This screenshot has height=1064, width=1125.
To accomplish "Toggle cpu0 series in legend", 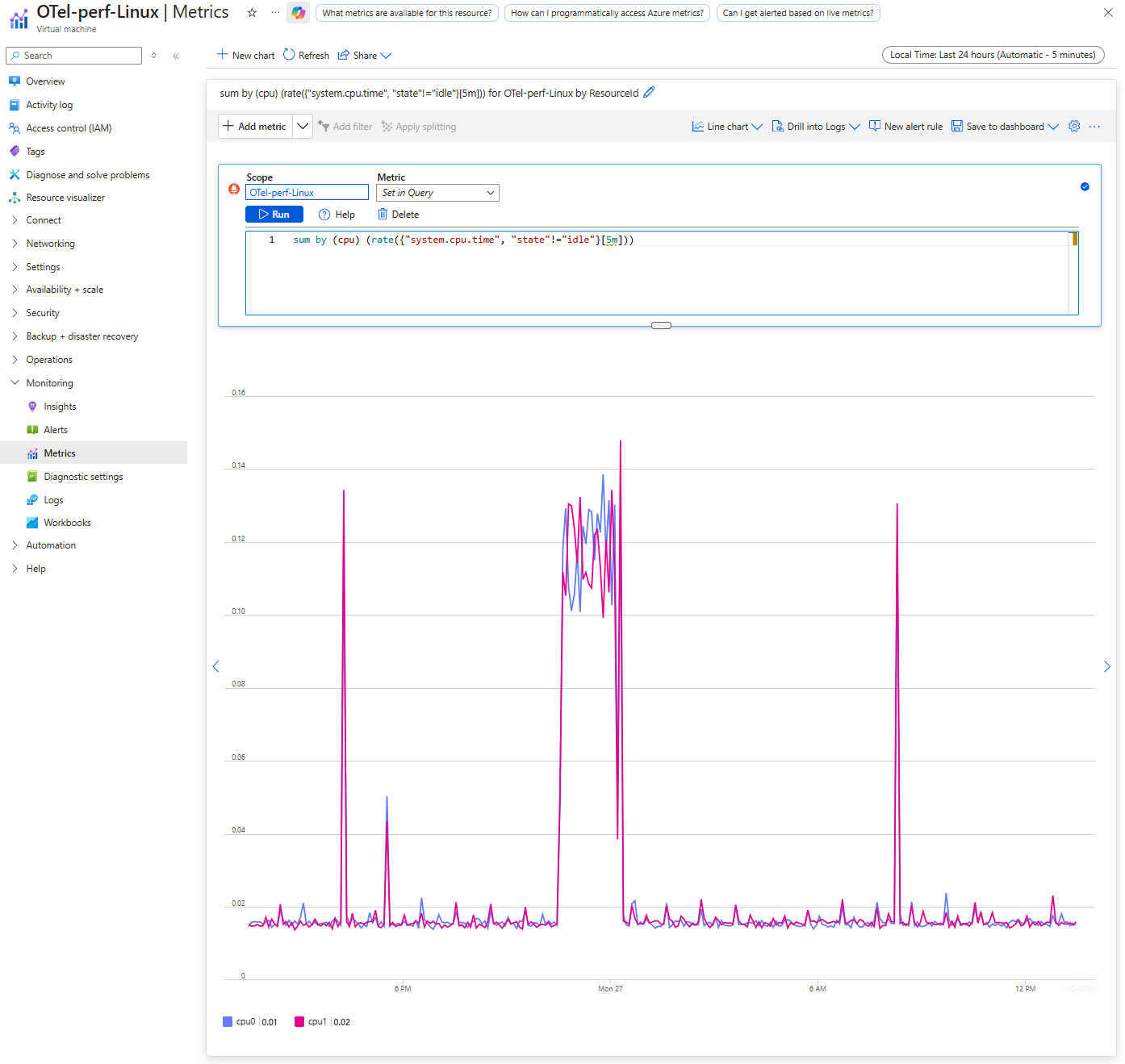I will coord(245,1022).
